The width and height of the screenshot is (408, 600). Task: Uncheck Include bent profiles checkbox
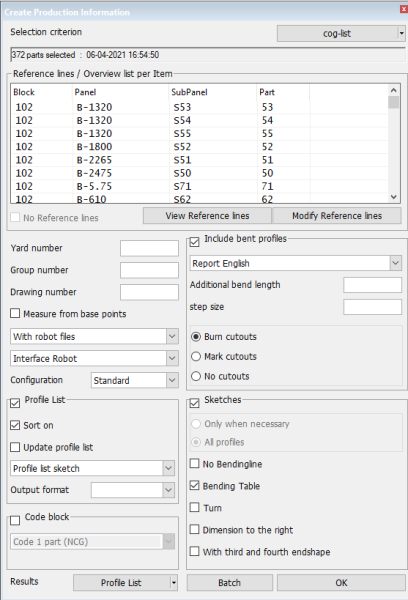[x=194, y=241]
